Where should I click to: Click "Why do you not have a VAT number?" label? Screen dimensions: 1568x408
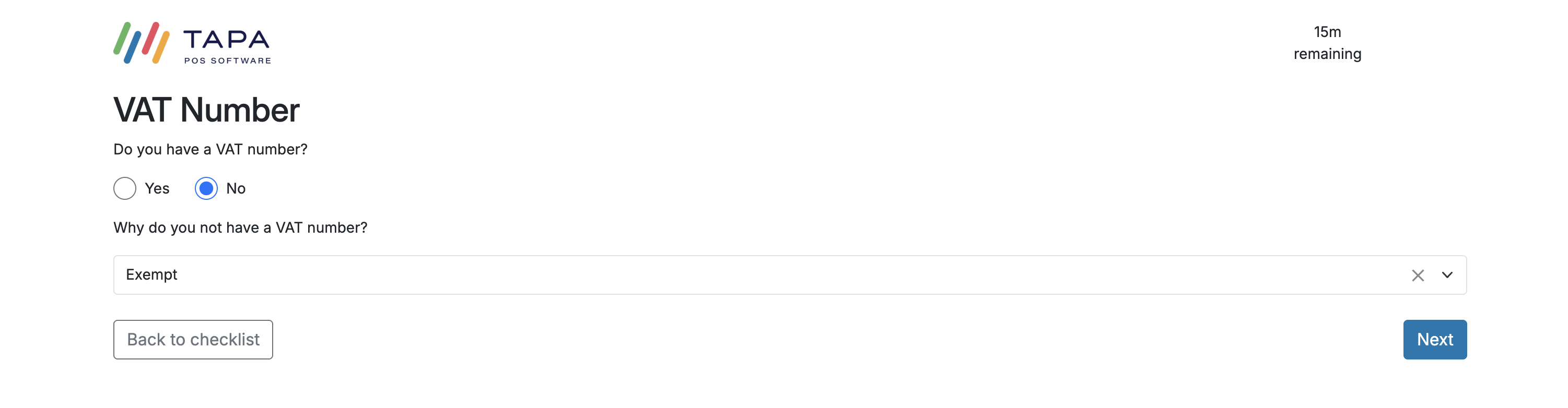point(240,227)
